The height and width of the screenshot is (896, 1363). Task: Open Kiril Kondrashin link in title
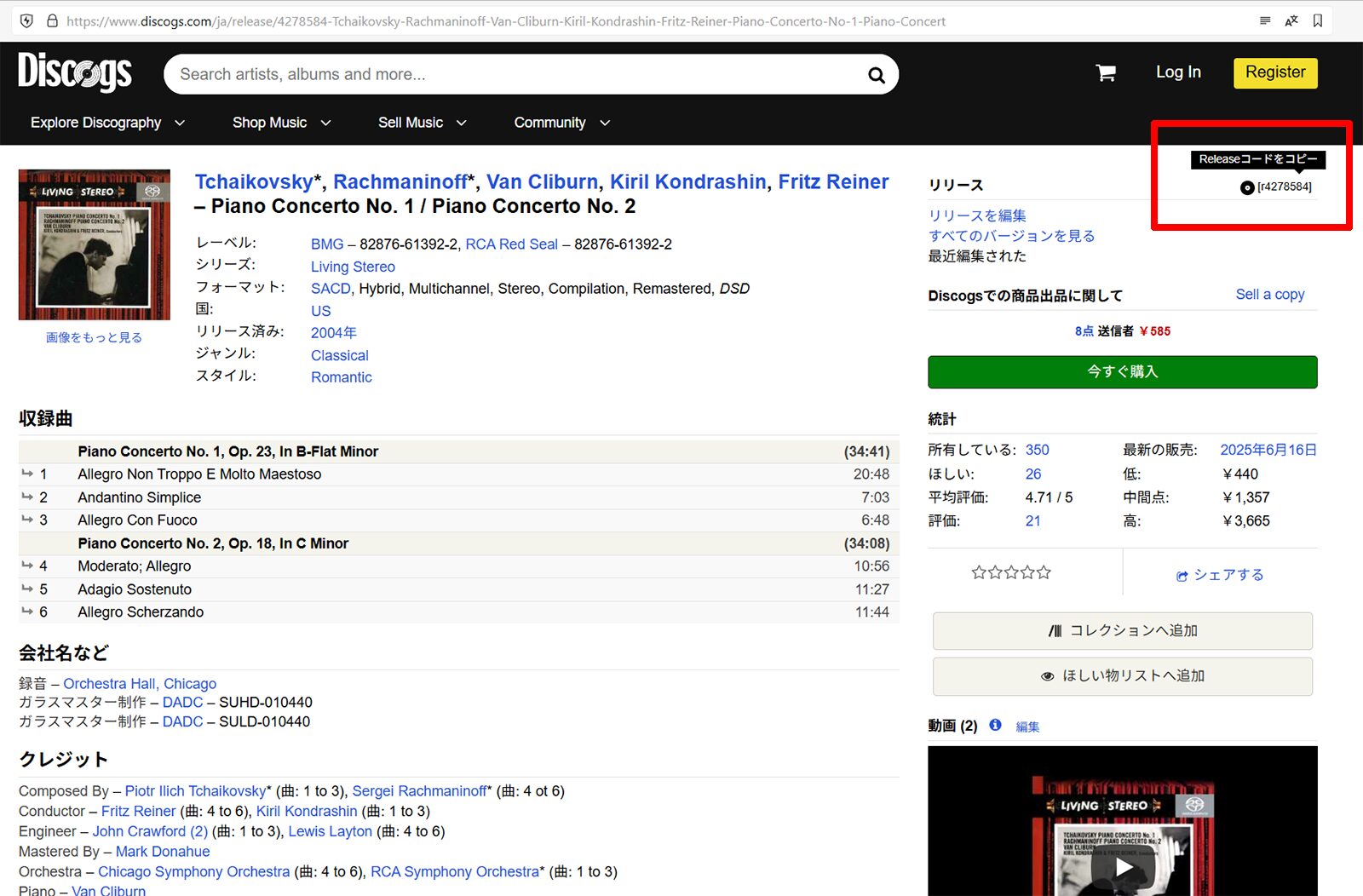(x=687, y=182)
